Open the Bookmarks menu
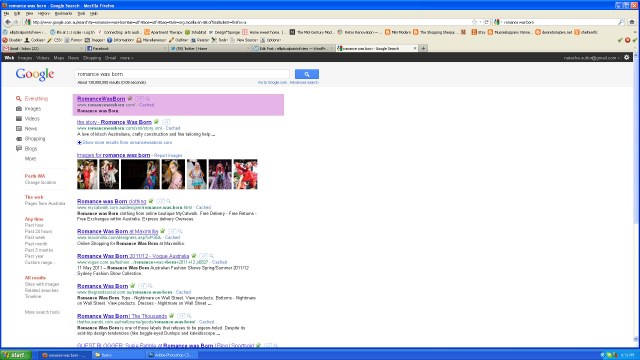The width and height of the screenshot is (640, 360). (63, 13)
